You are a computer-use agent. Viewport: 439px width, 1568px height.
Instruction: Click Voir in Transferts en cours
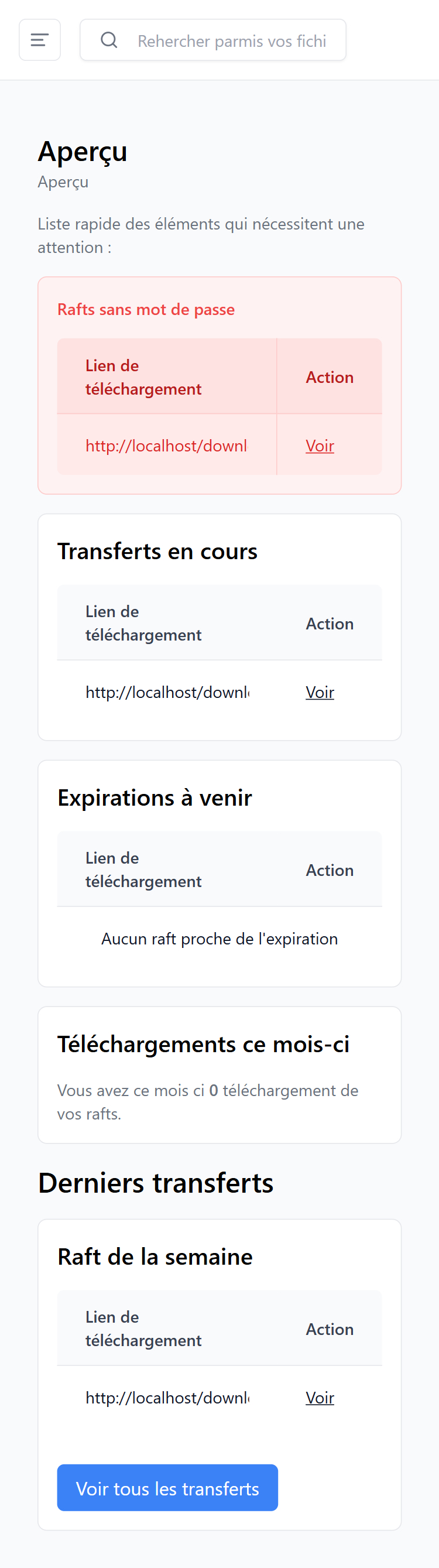click(x=320, y=692)
